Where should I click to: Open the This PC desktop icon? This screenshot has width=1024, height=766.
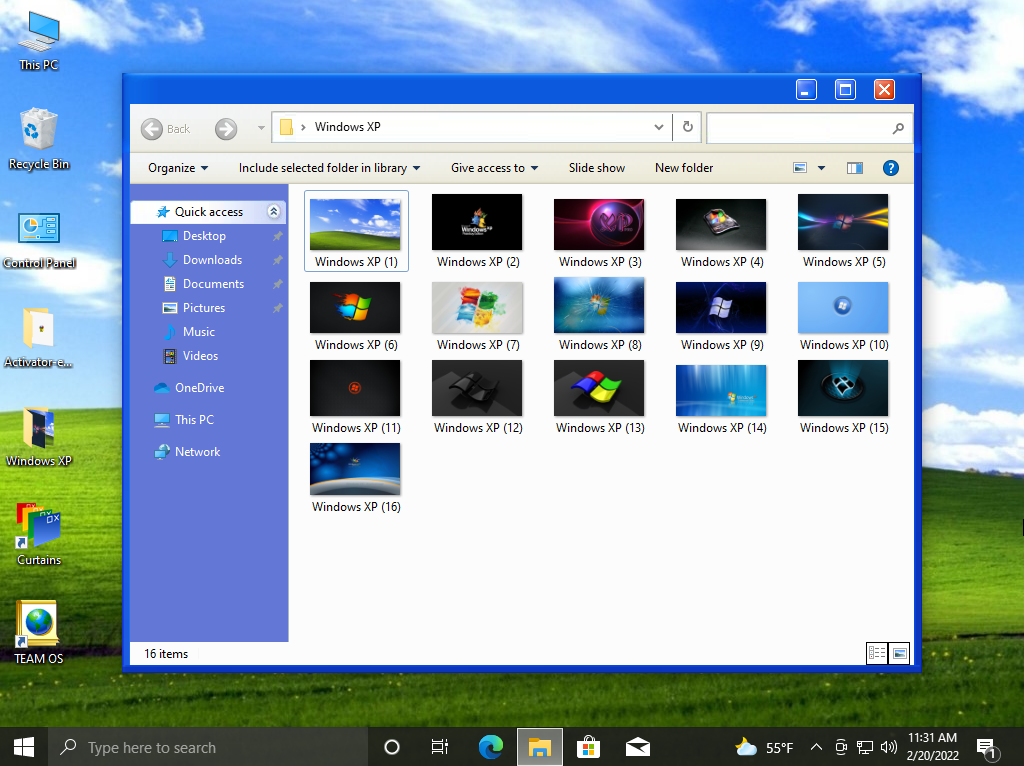pyautogui.click(x=39, y=40)
